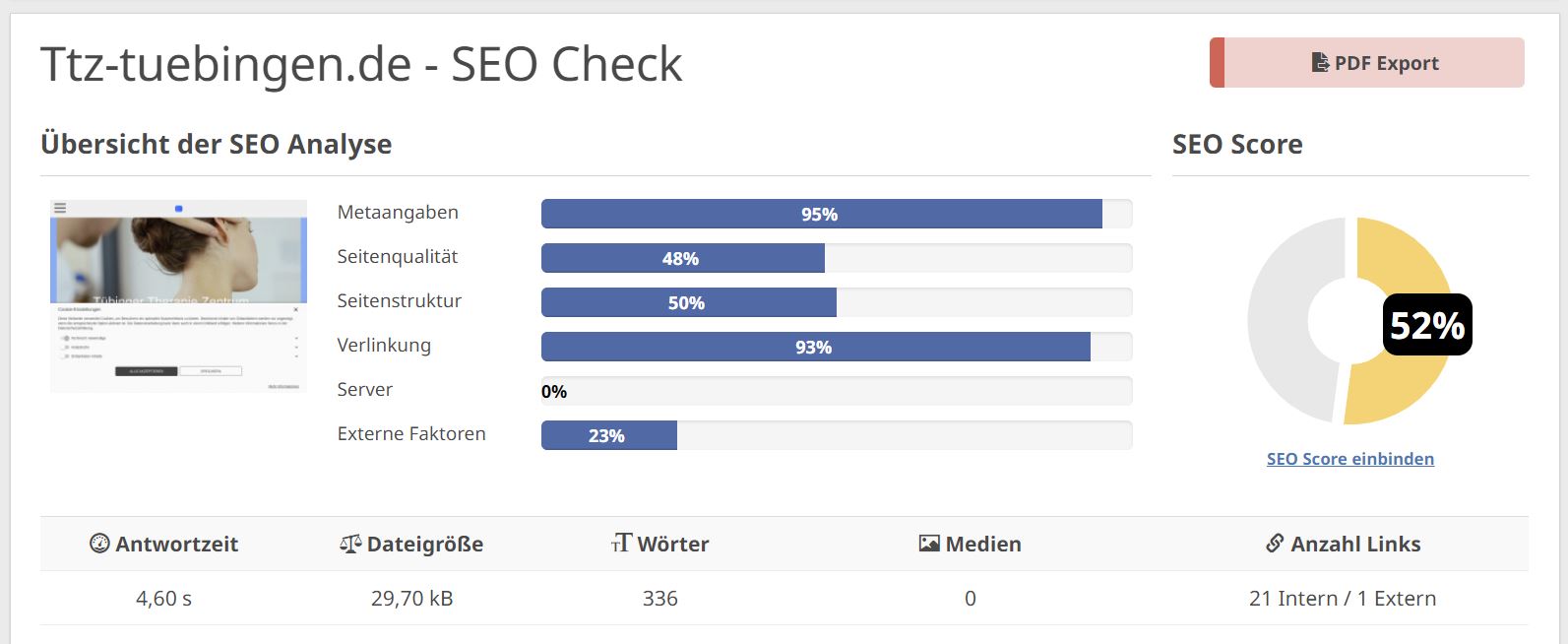Click the Dateigröße balance scale icon
This screenshot has width=1568, height=644.
click(x=350, y=544)
